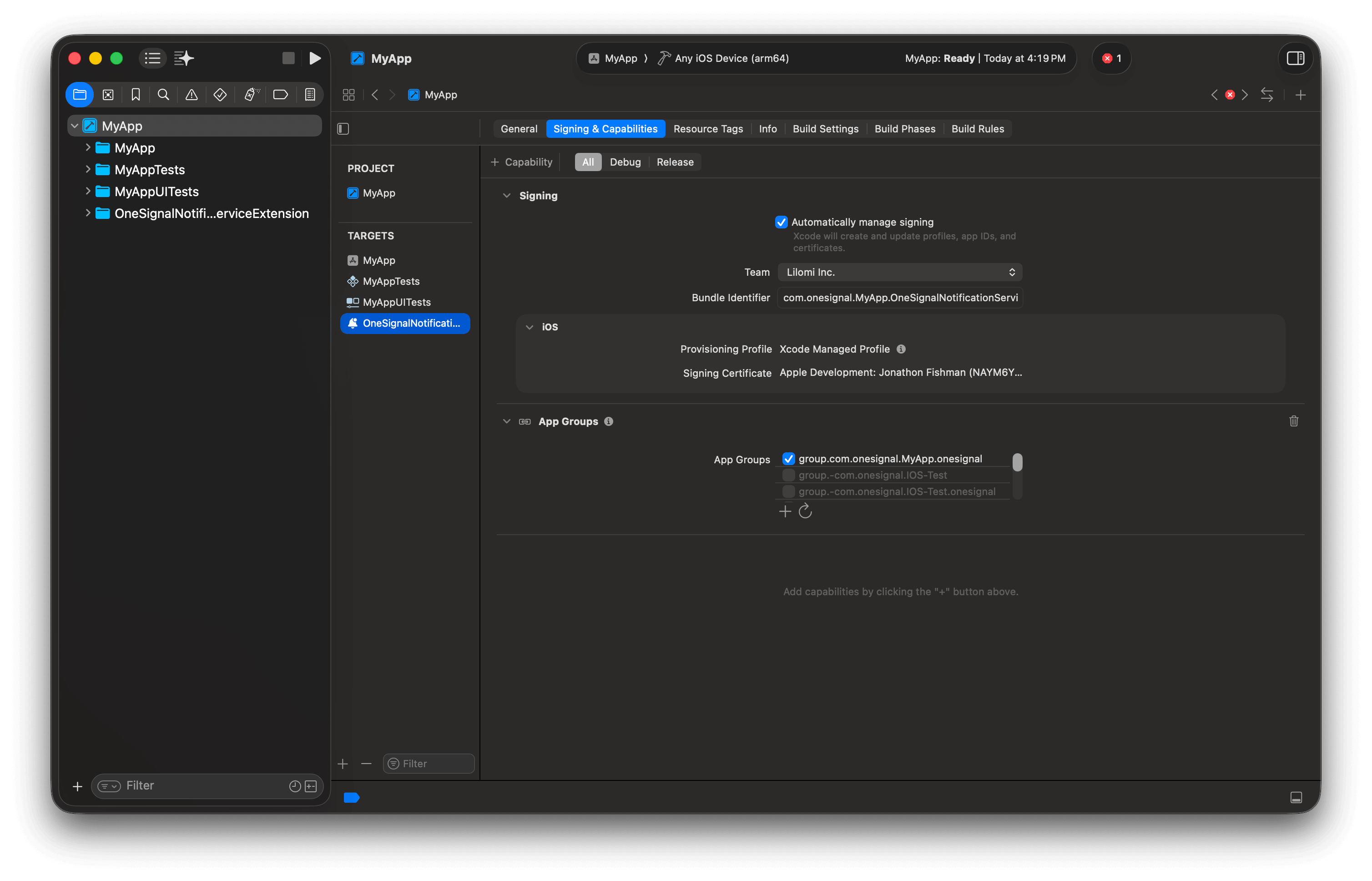Screen dimensions: 1372x881
Task: Hide the project and targets list sidebar
Action: pyautogui.click(x=343, y=129)
